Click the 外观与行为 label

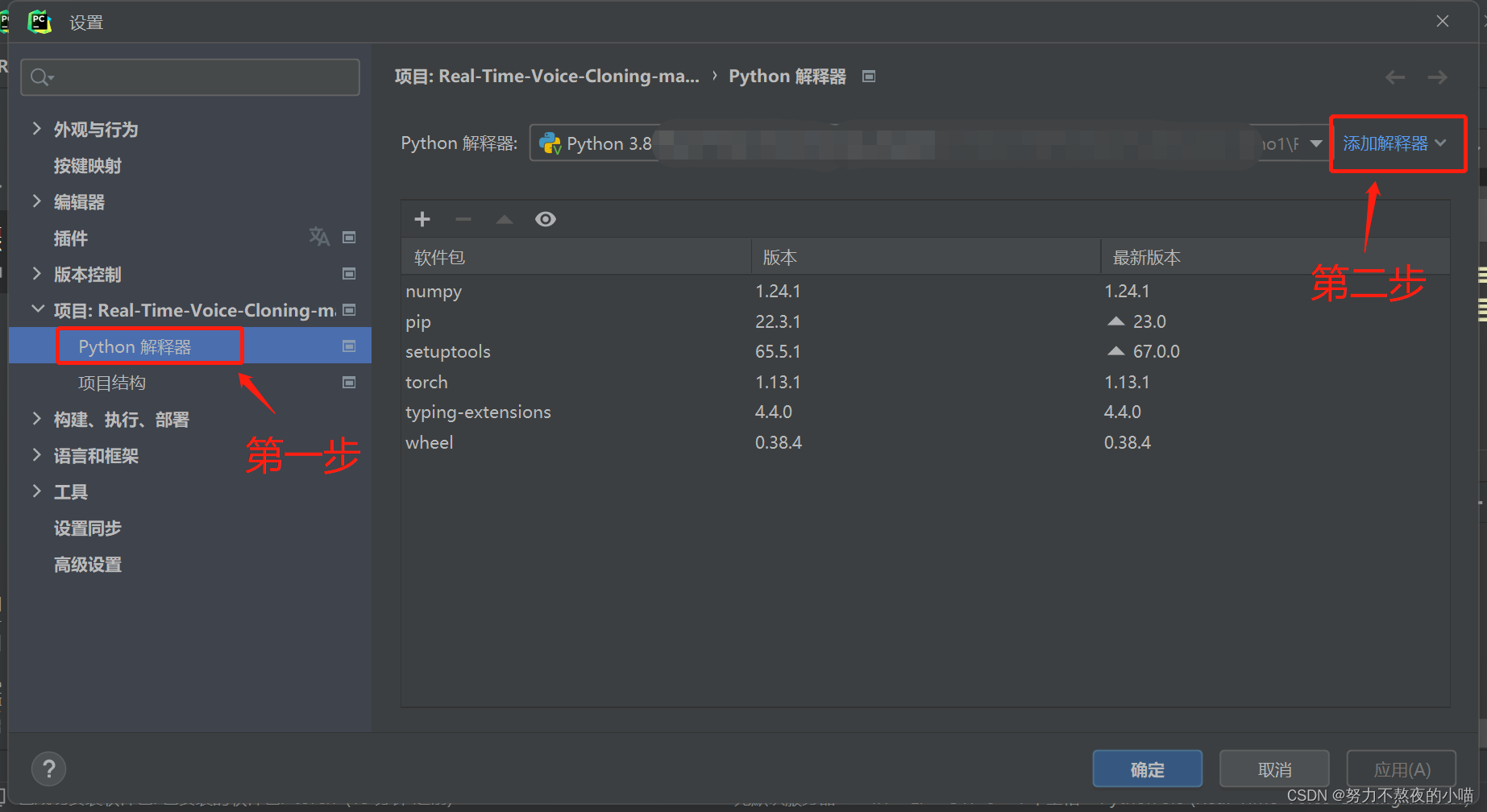coord(96,129)
